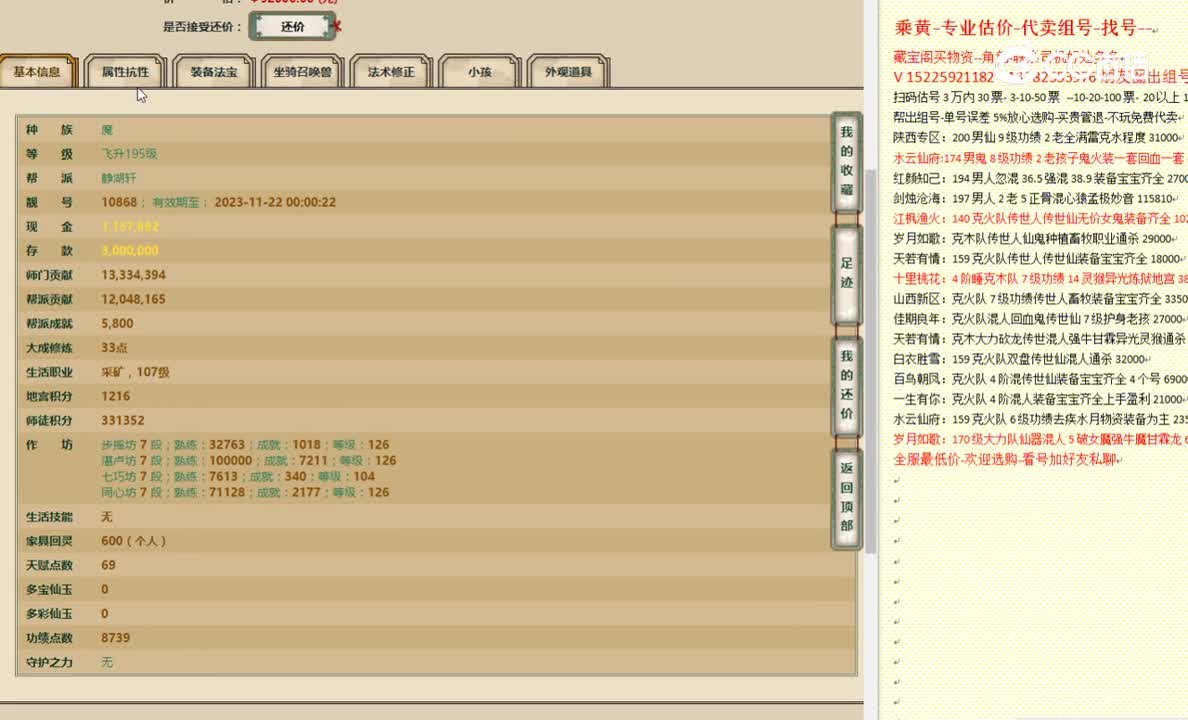This screenshot has width=1188, height=720.
Task: Click the 七巧坊 workshop line
Action: click(x=238, y=477)
